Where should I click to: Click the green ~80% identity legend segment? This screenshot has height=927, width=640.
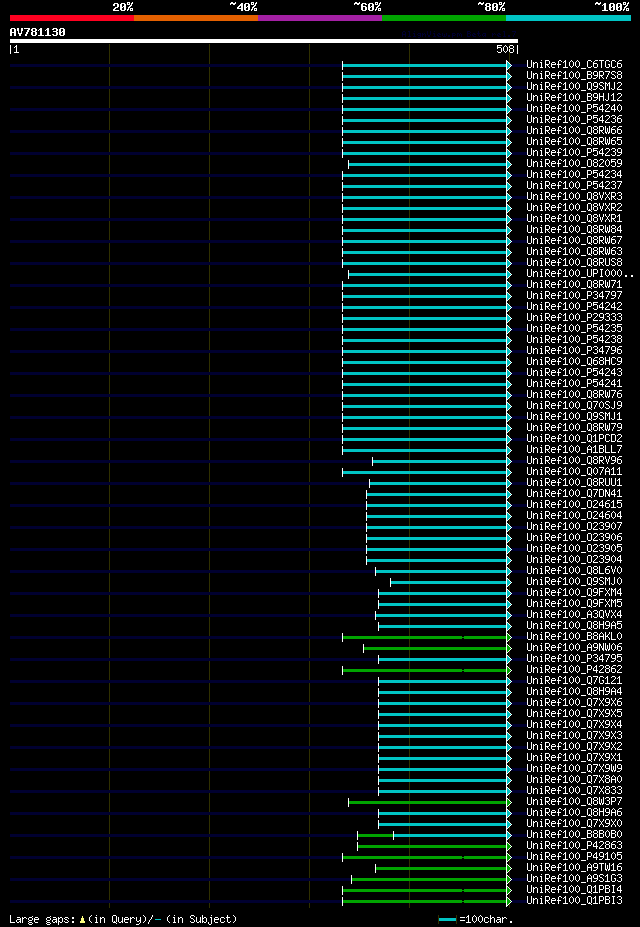point(444,18)
